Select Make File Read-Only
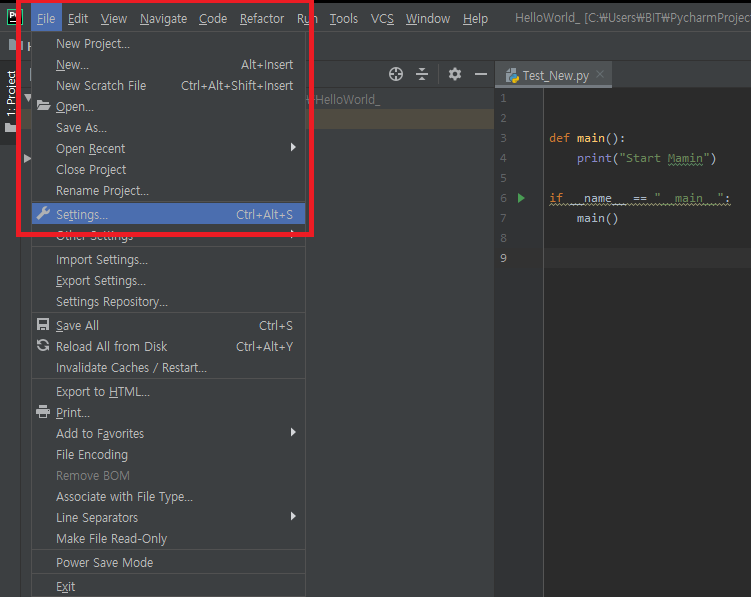751x597 pixels. 168,539
